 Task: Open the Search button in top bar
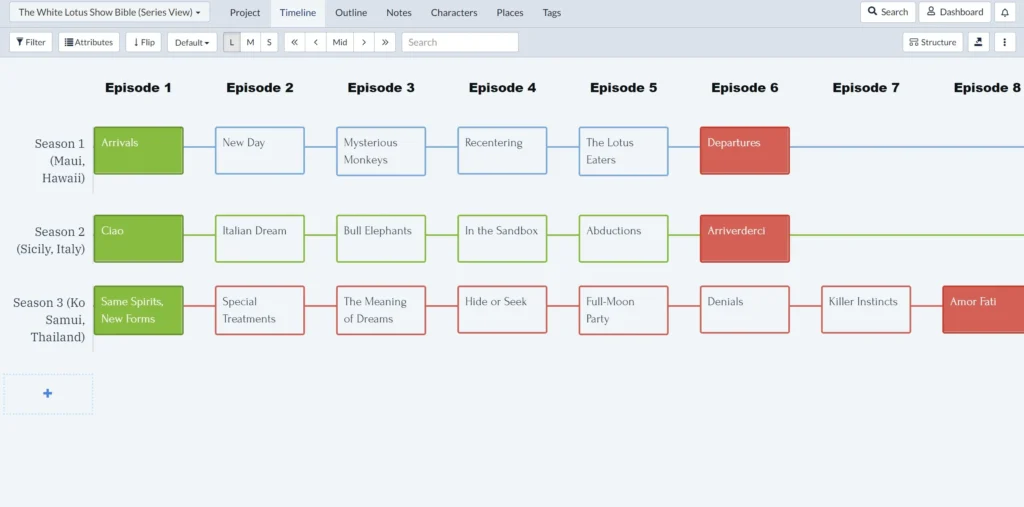(888, 12)
